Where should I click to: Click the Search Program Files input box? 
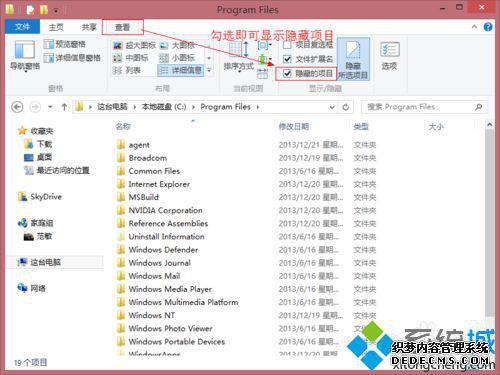424,107
